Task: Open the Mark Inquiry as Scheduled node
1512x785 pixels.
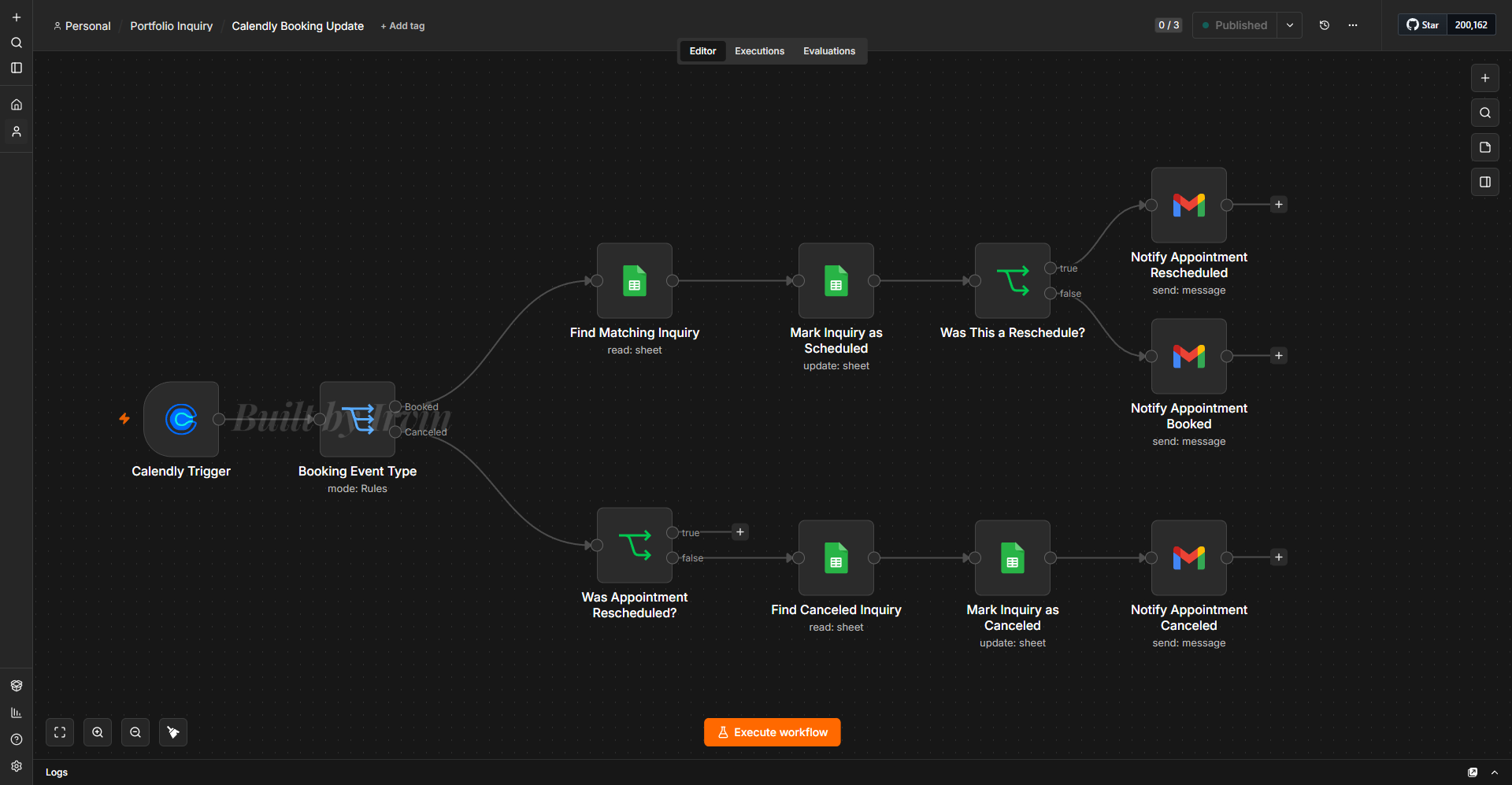Action: coord(836,280)
